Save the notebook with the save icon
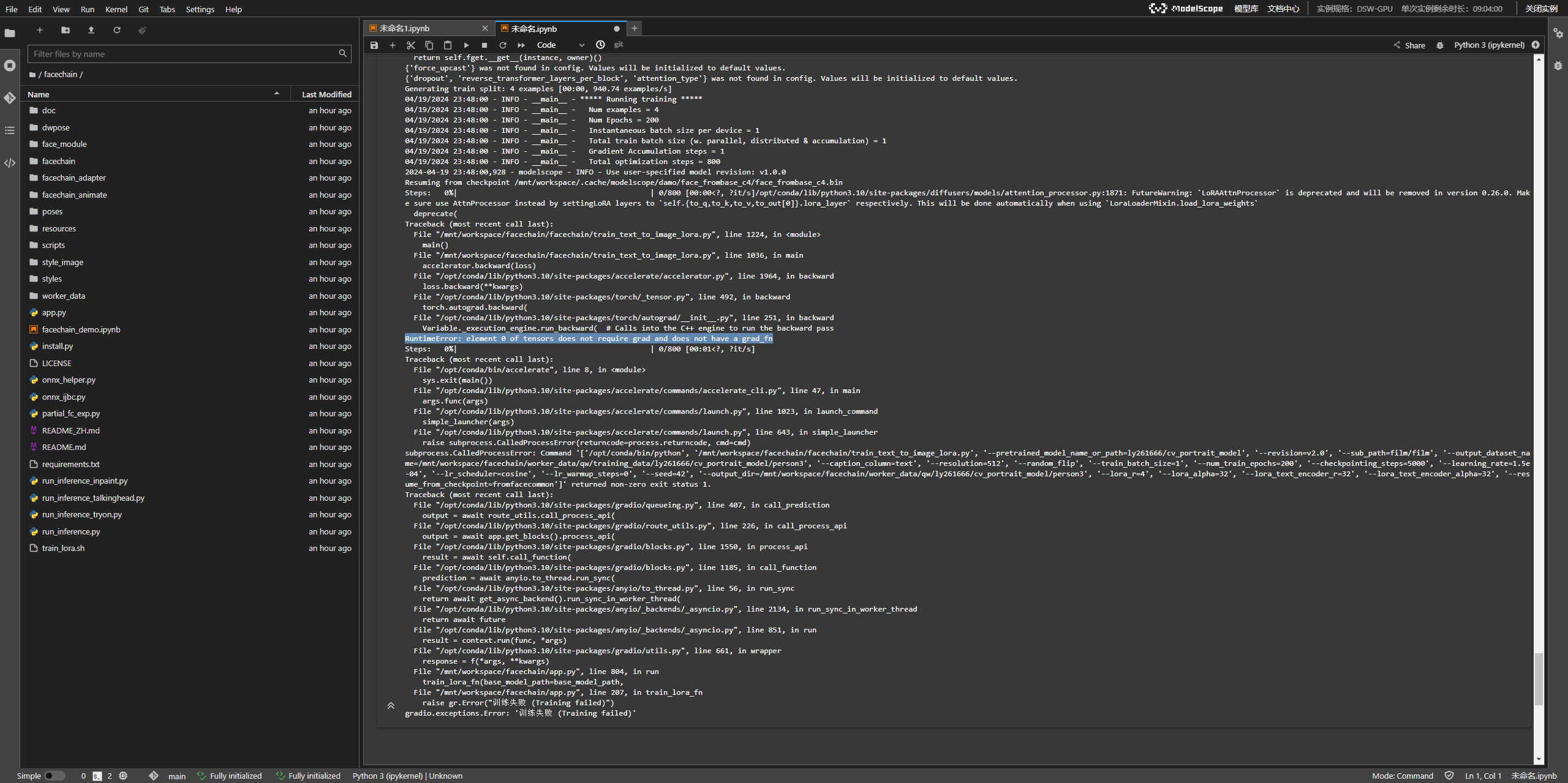 (x=374, y=45)
